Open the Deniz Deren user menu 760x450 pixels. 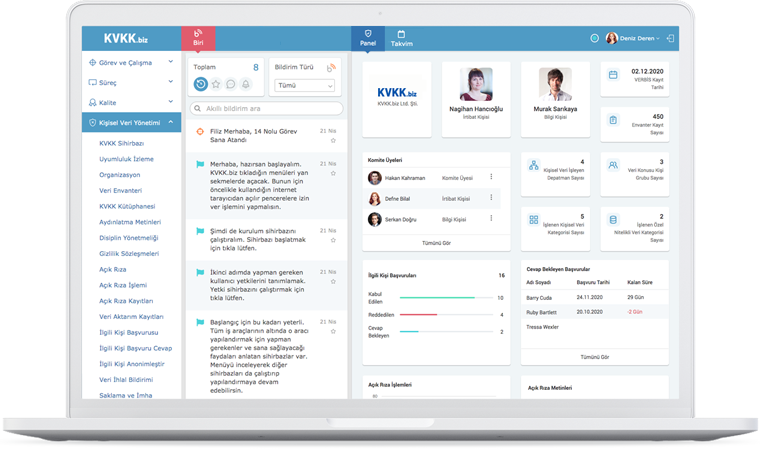point(632,38)
